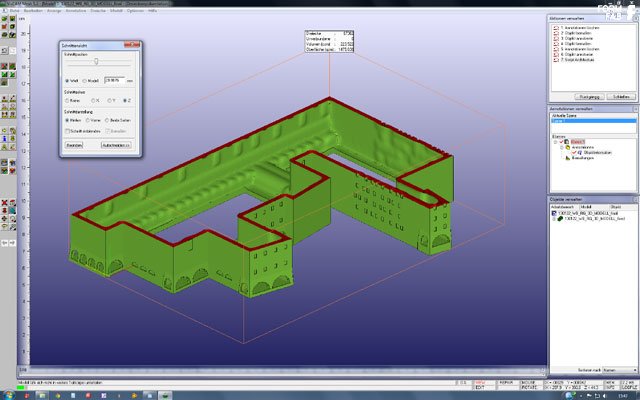Toggle red checkmark on the Ebene 1 layer
This screenshot has width=640, height=400.
point(561,142)
